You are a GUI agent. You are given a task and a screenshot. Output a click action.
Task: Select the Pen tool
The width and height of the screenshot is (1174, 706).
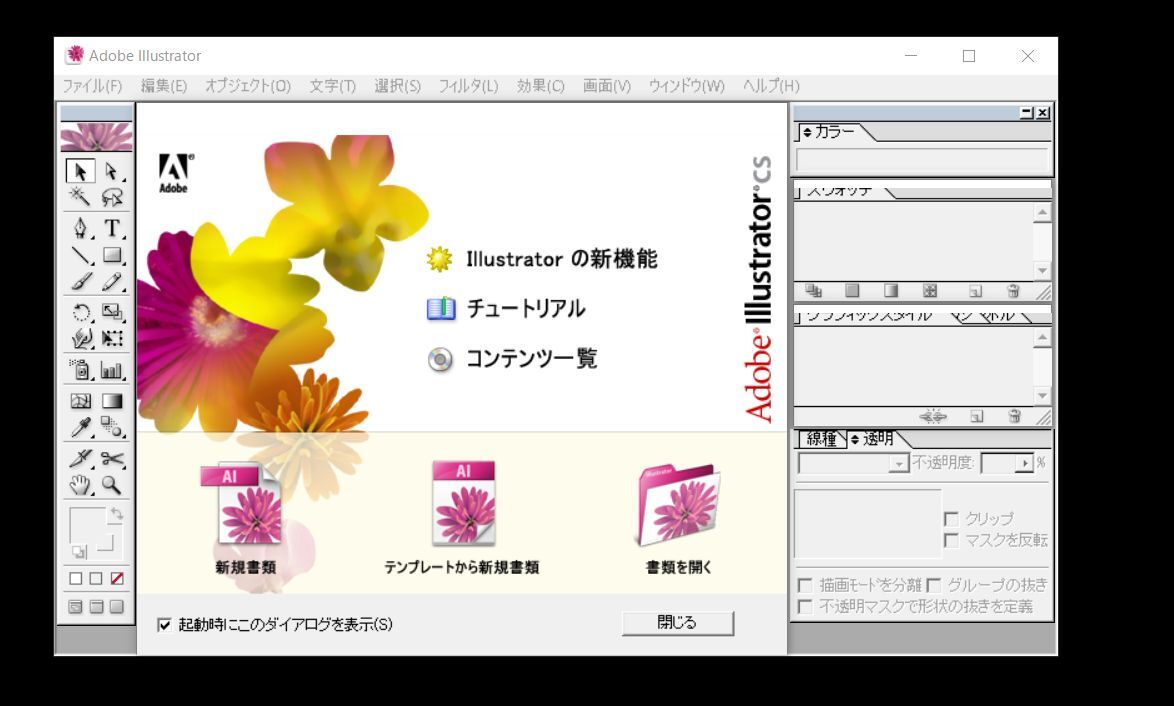(78, 227)
